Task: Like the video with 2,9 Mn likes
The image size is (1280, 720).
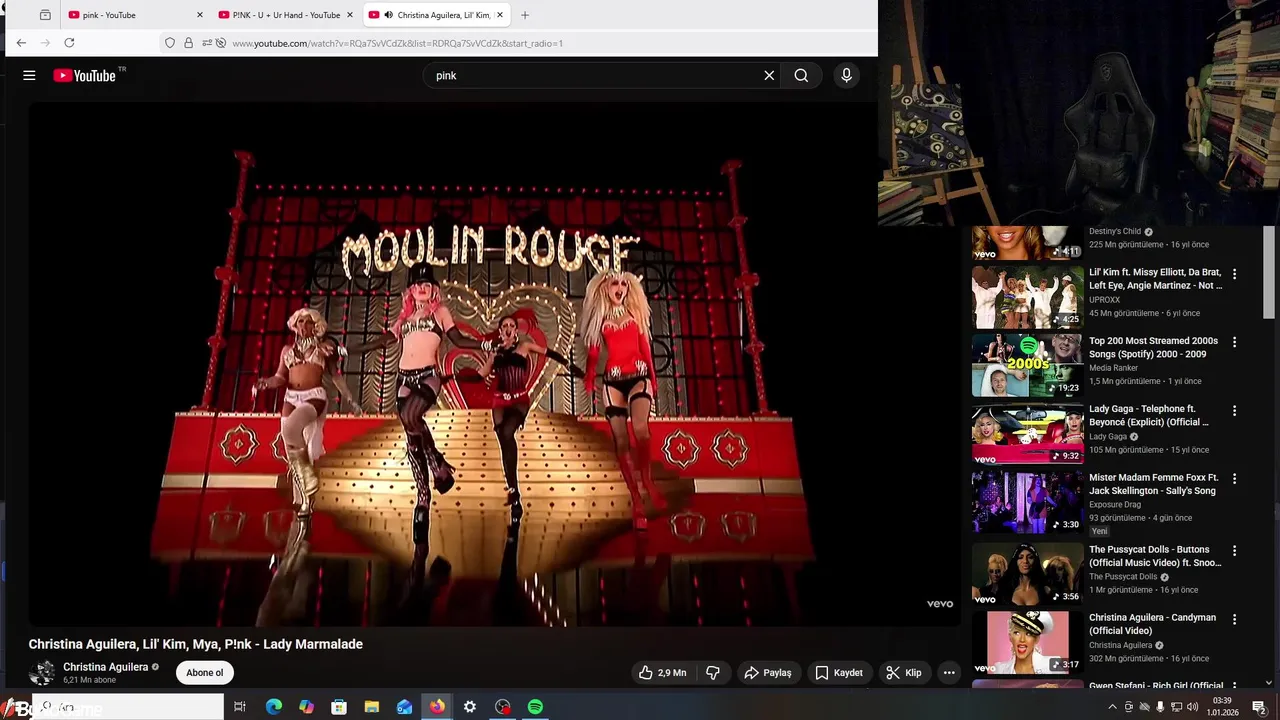Action: [x=662, y=673]
